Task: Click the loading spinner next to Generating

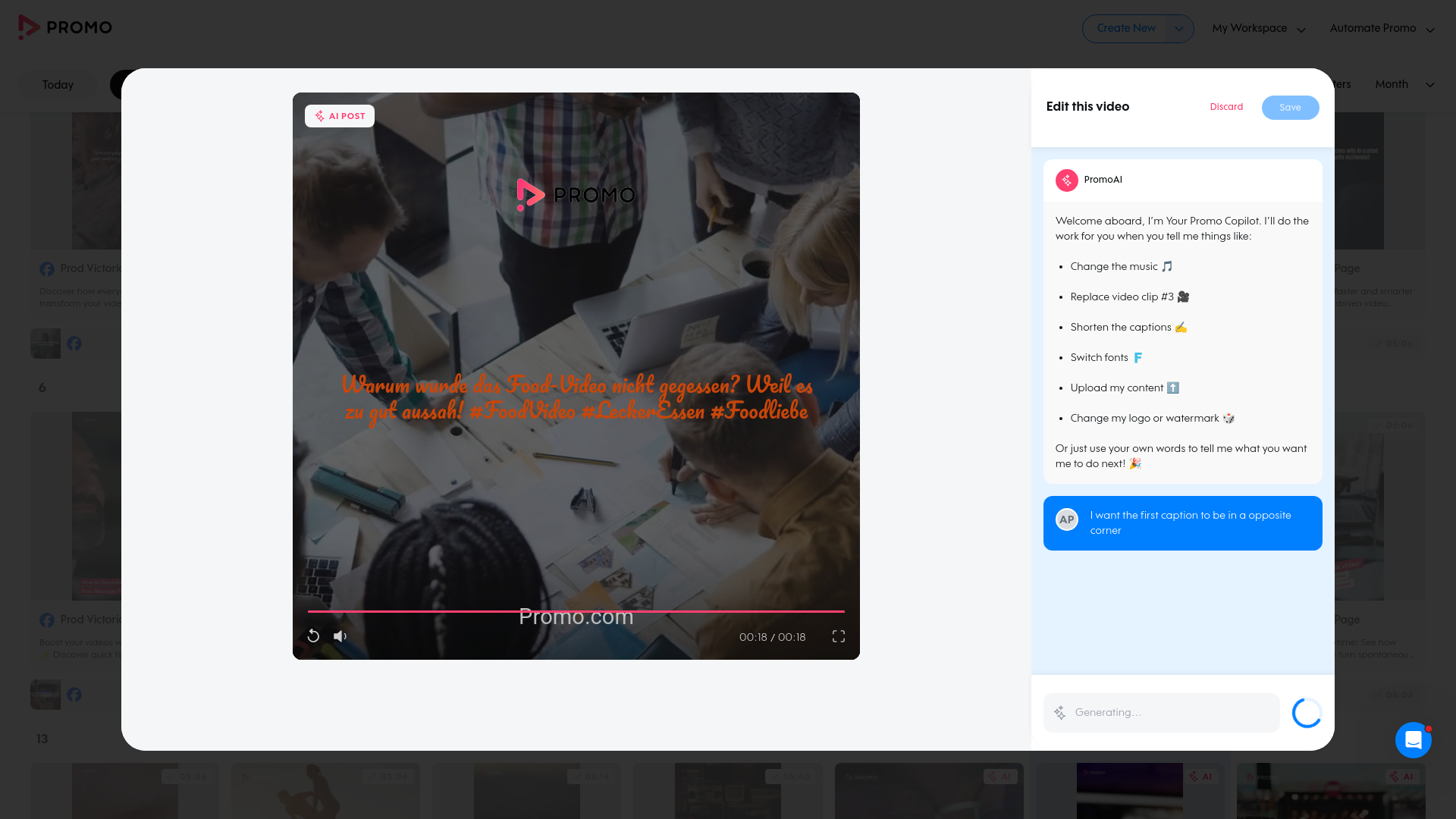Action: (x=1307, y=713)
